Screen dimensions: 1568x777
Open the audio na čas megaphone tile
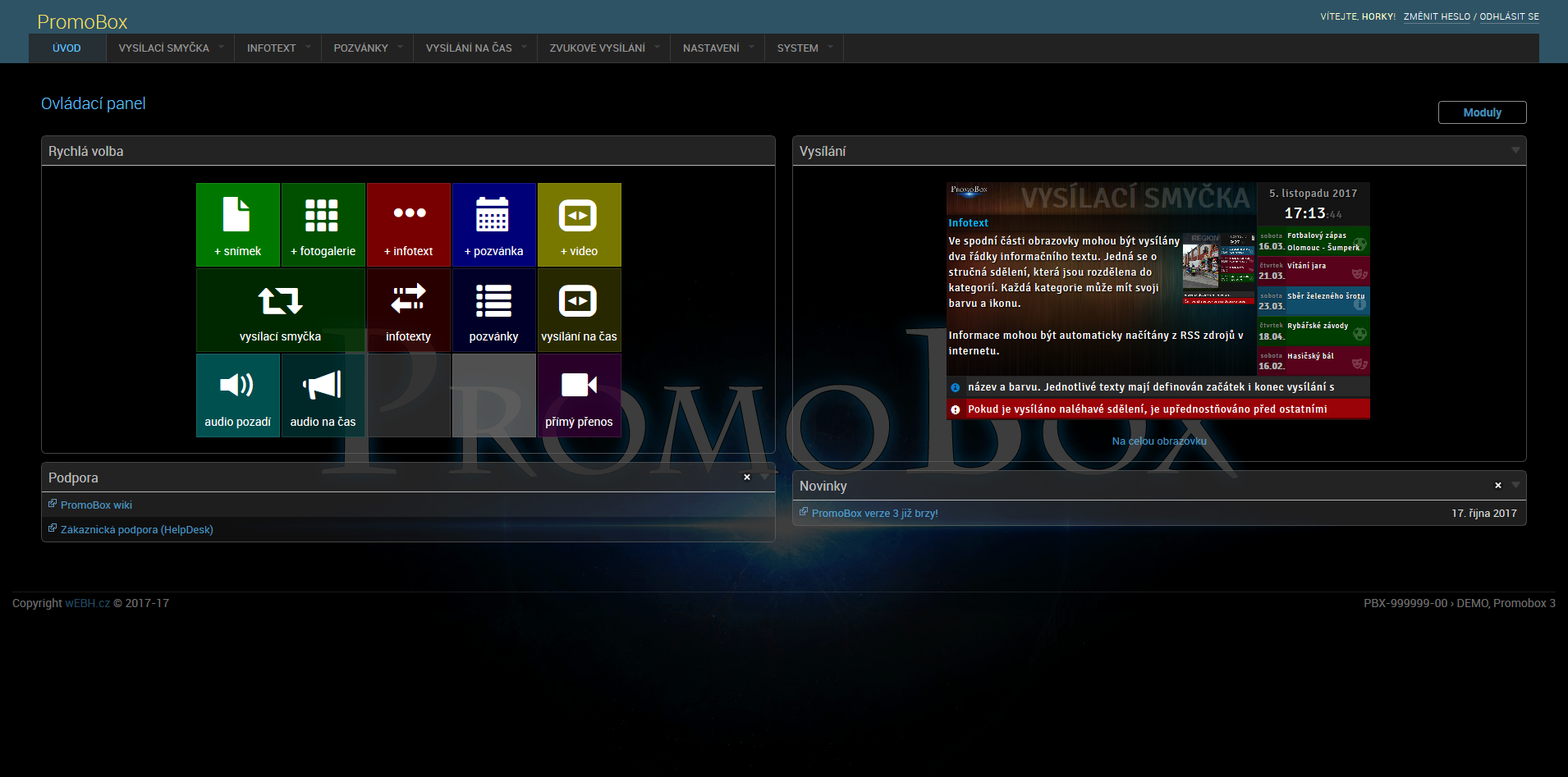pos(323,395)
